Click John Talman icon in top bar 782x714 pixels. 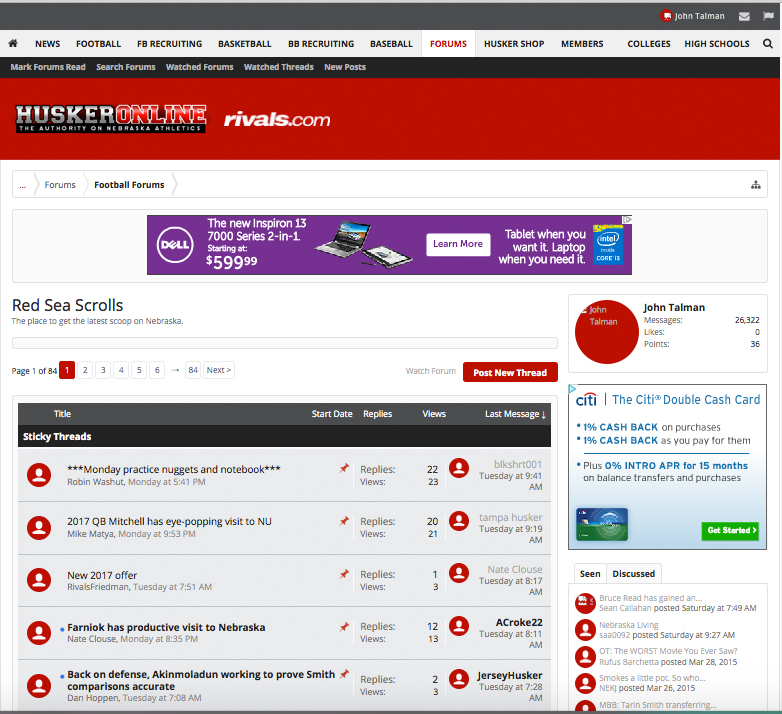coord(666,16)
